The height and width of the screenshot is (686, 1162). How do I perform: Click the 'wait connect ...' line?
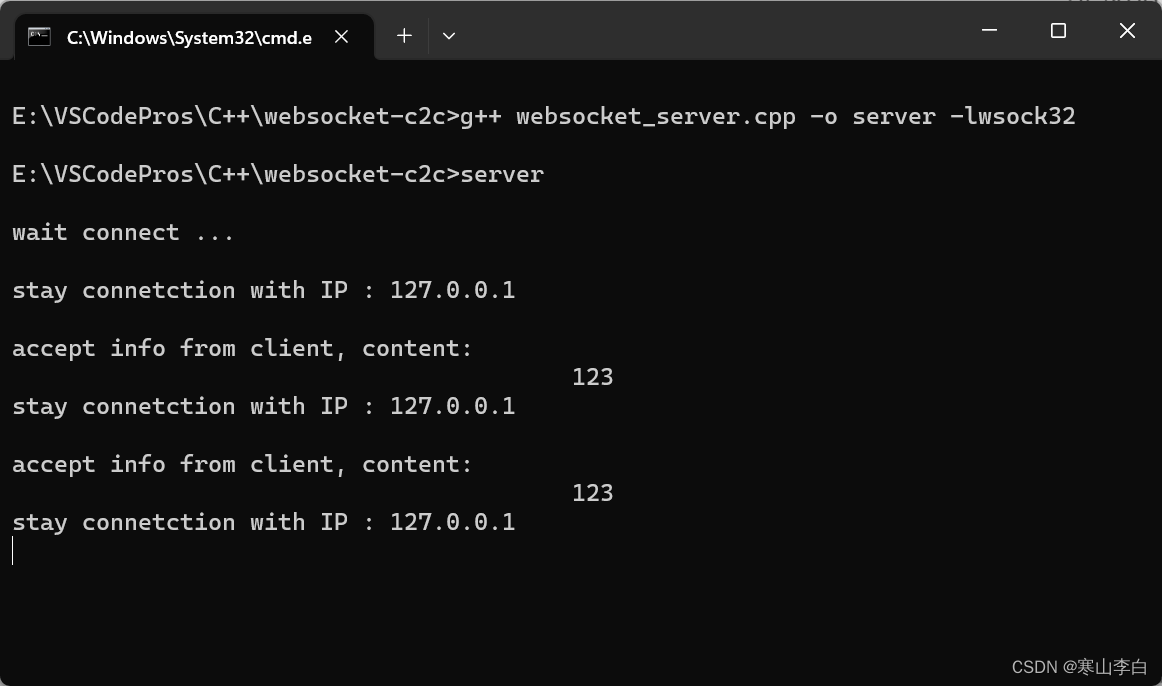(x=122, y=232)
